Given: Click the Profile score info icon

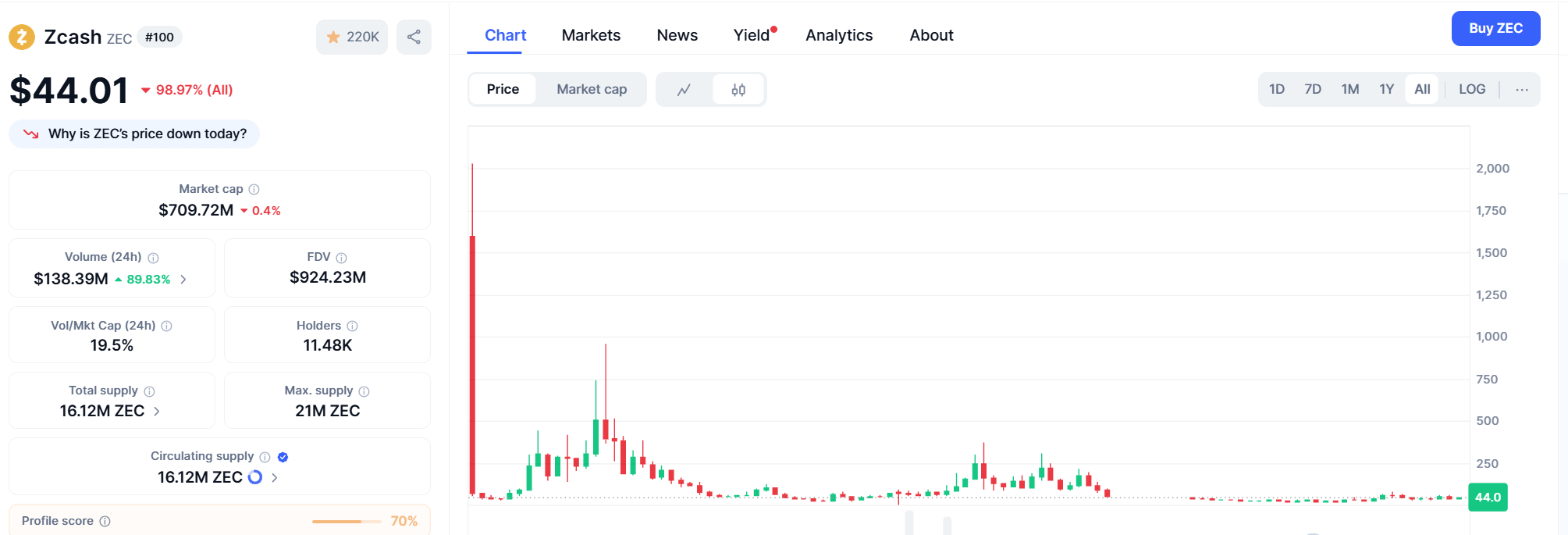Looking at the screenshot, I should [105, 521].
